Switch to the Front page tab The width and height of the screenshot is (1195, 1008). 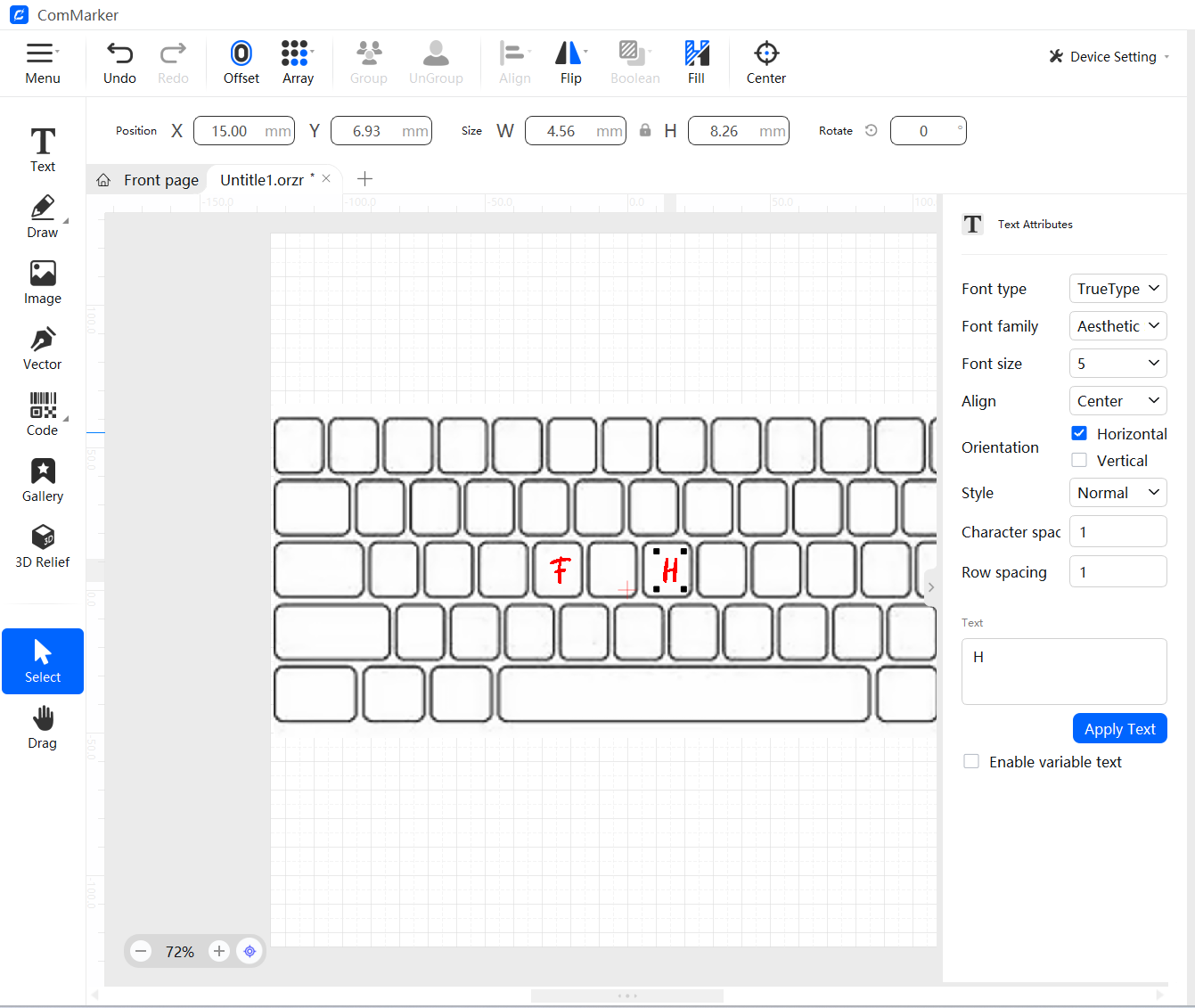(x=160, y=179)
